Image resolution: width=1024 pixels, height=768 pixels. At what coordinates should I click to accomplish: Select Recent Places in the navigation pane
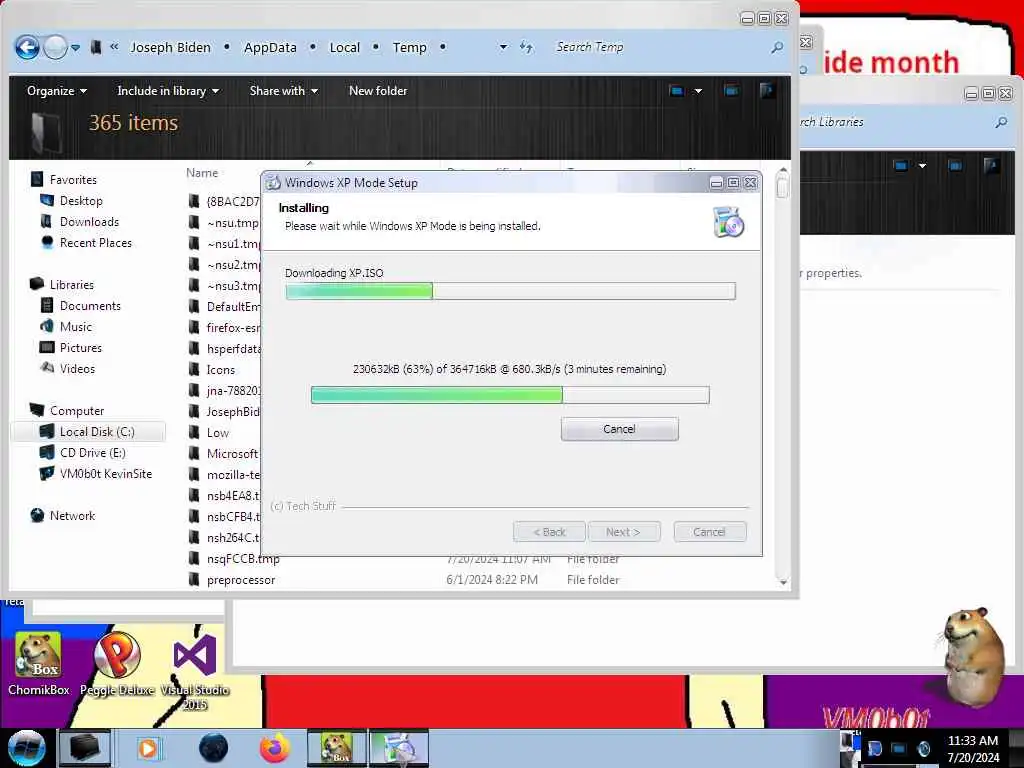click(x=95, y=242)
